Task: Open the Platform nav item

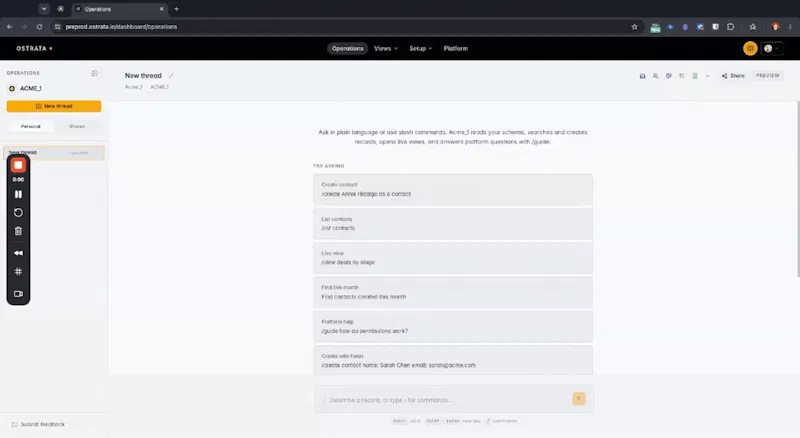Action: (x=456, y=48)
